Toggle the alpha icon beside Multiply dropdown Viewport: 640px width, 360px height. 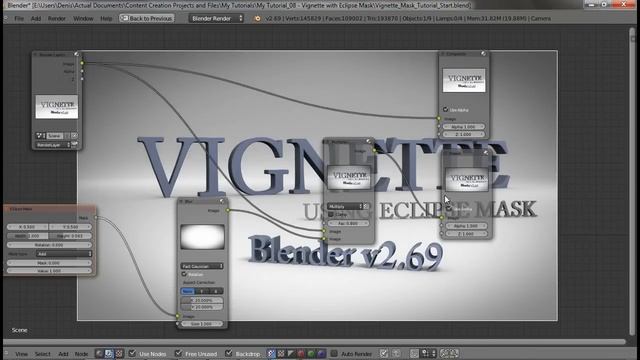pos(367,207)
